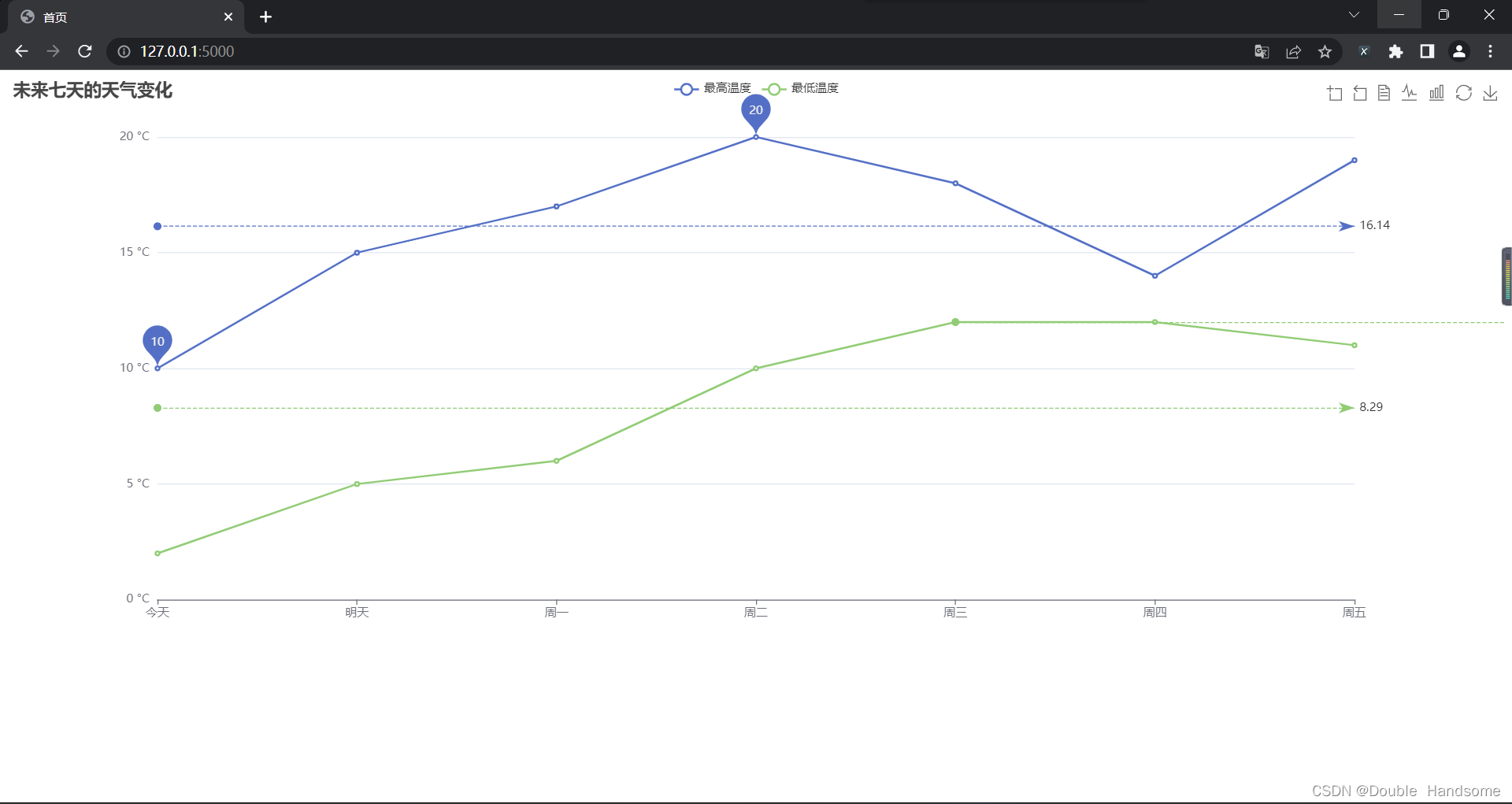Click the 周三 x-axis label
The width and height of the screenshot is (1512, 804).
(955, 612)
